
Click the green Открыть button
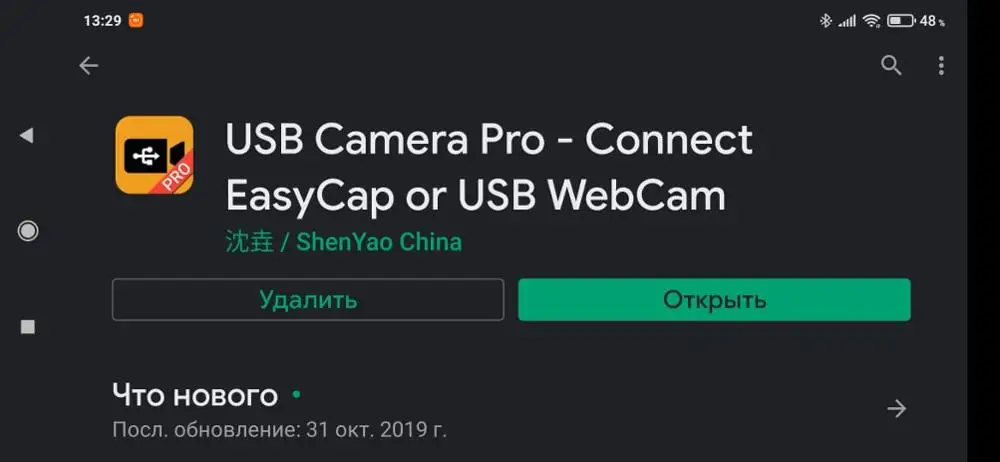point(714,299)
